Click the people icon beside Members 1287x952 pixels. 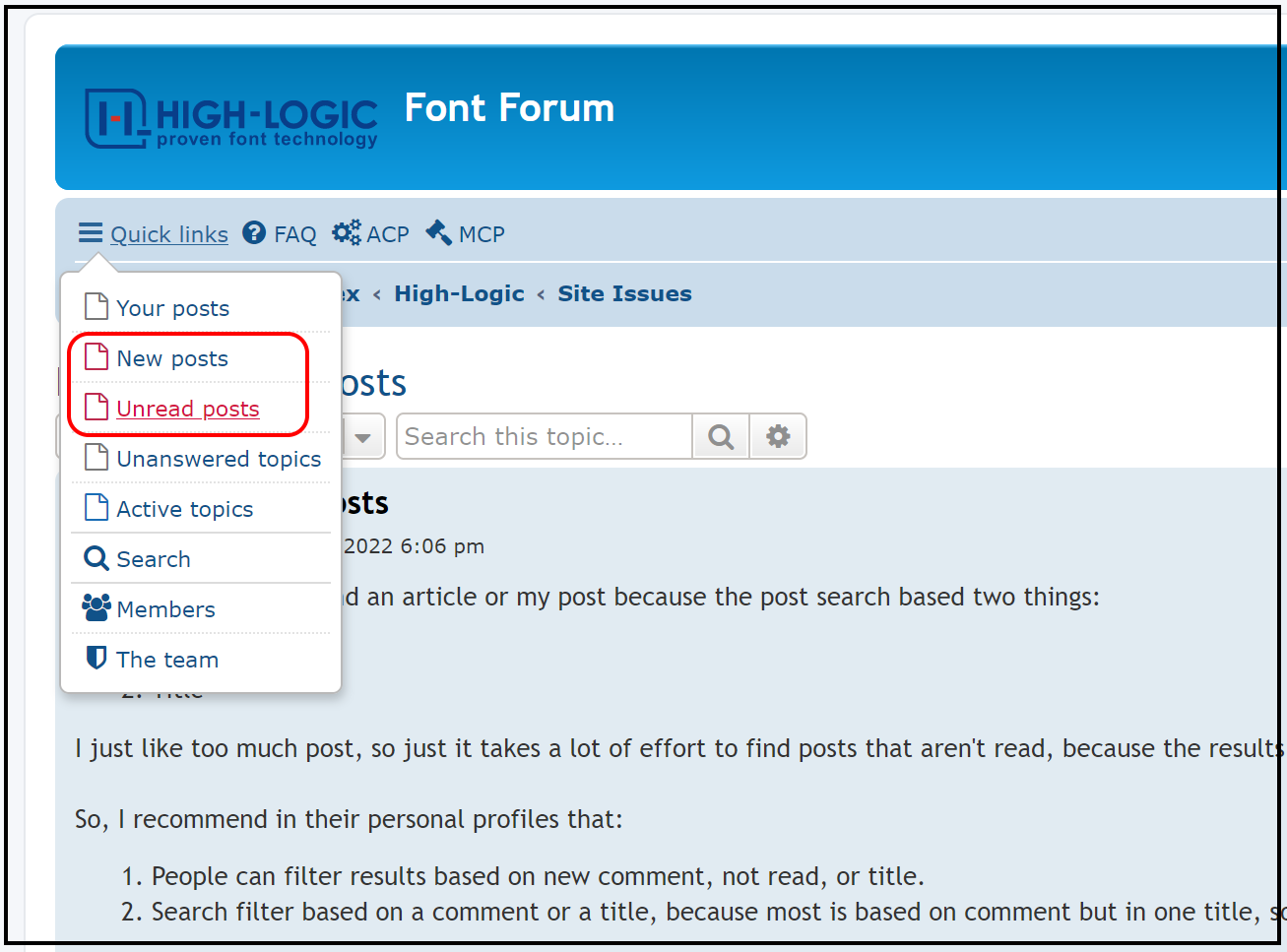[97, 608]
